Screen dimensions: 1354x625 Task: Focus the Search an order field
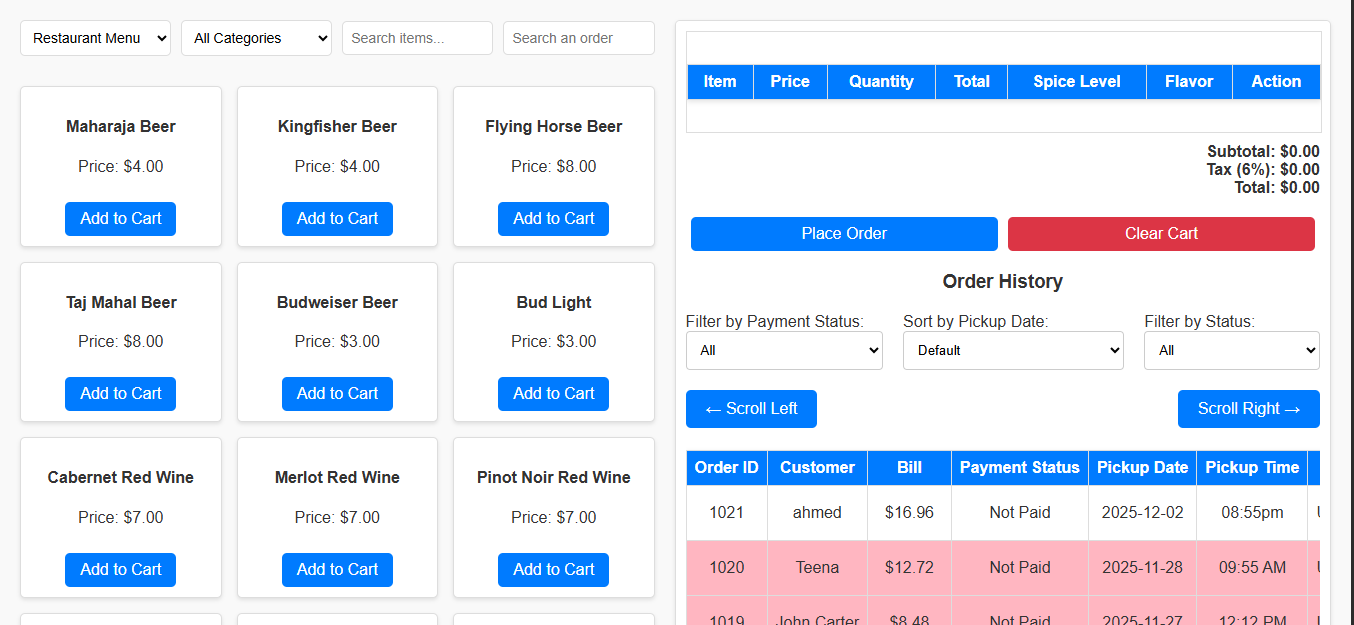click(x=579, y=38)
